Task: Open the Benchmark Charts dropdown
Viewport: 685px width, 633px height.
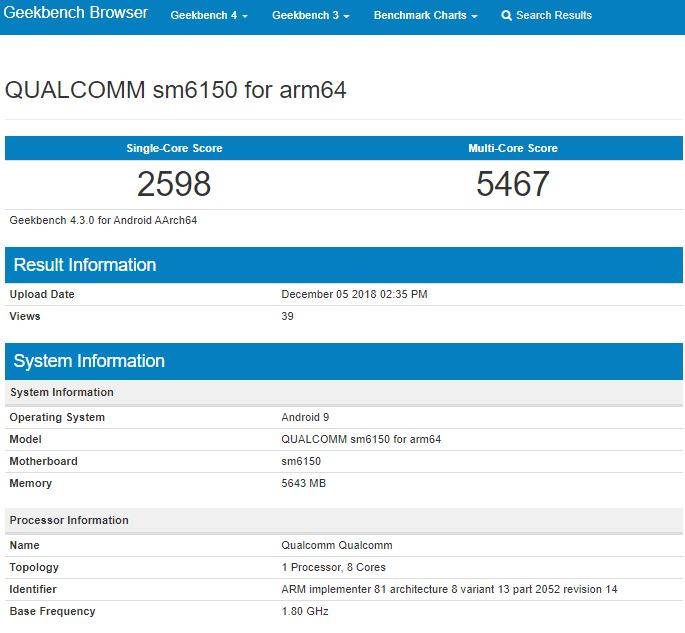Action: (425, 15)
